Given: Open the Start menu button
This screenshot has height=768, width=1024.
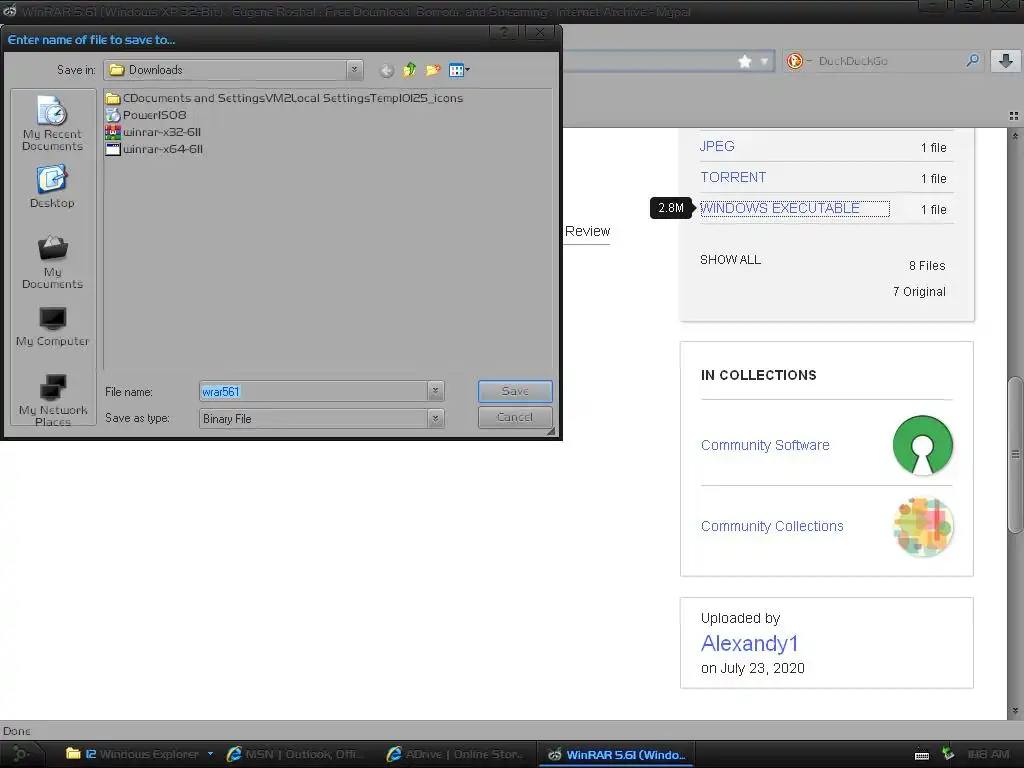Looking at the screenshot, I should pos(20,754).
